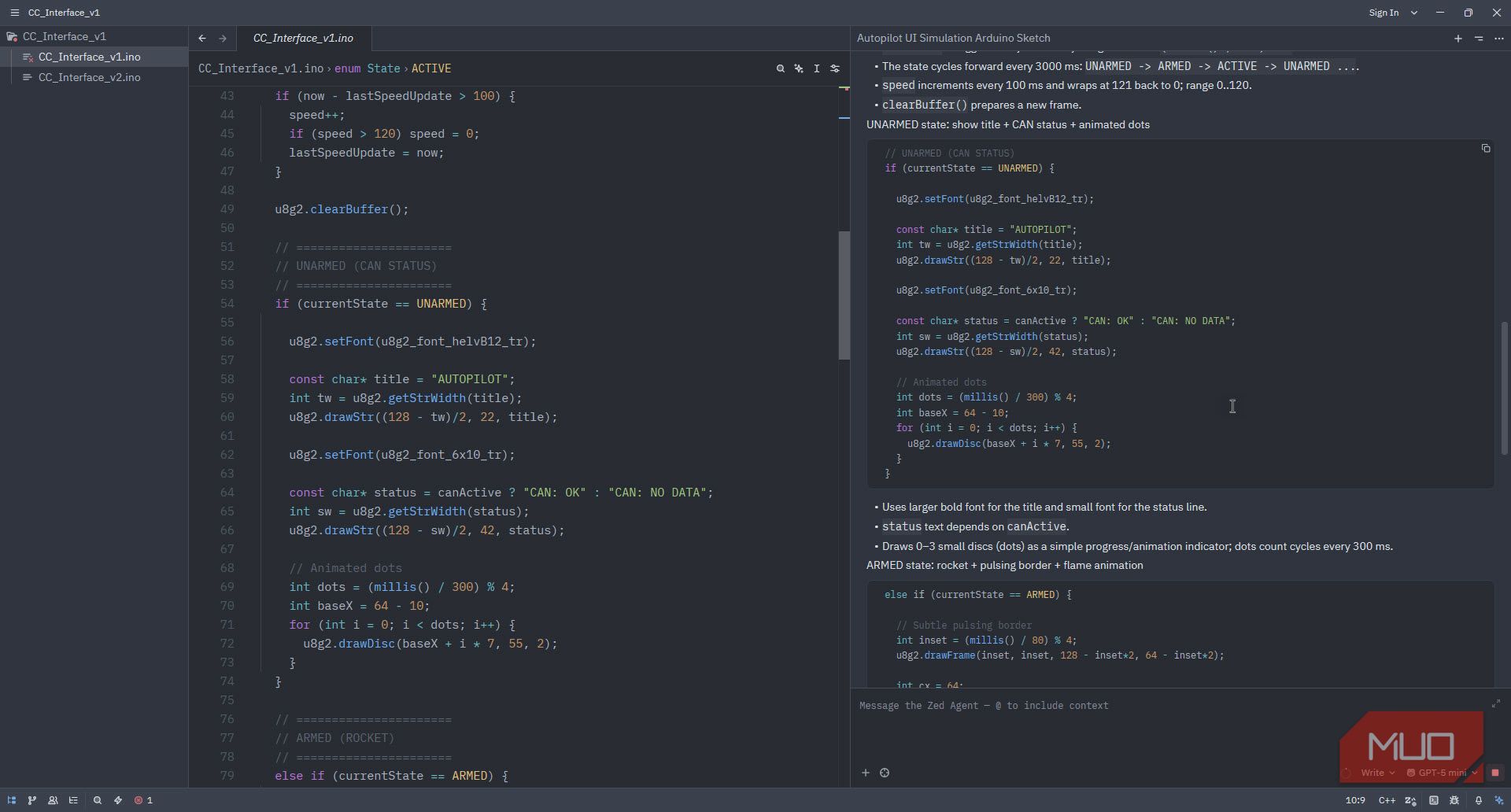Click breadcrumb CC_Interface_v1.ino
Screen dimensions: 1511x812
pyautogui.click(x=260, y=68)
